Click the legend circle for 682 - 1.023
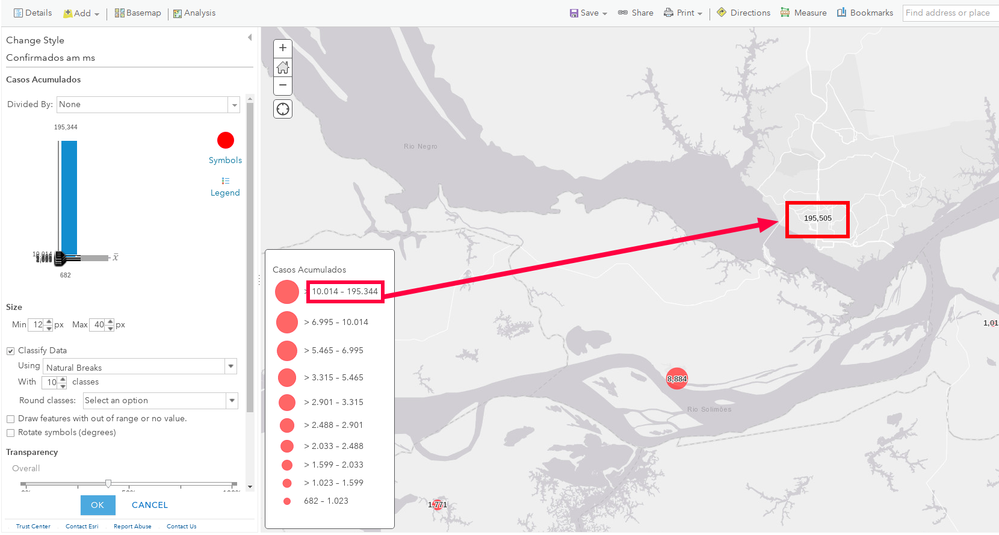 [x=287, y=501]
